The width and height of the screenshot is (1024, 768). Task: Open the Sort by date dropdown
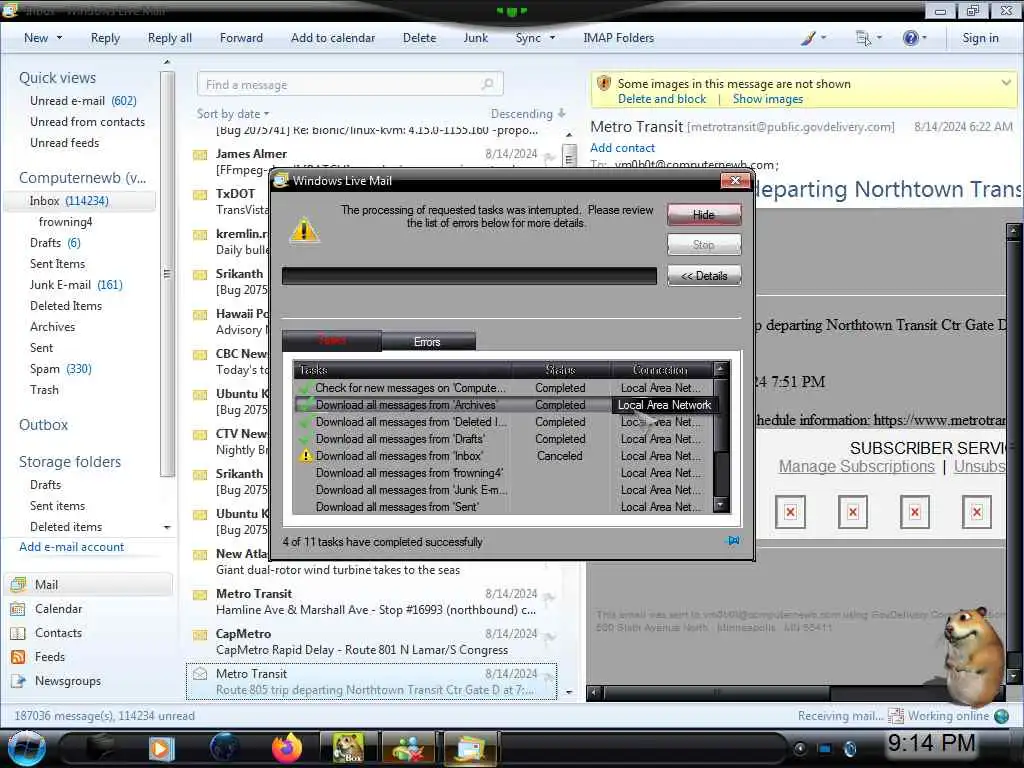coord(233,114)
